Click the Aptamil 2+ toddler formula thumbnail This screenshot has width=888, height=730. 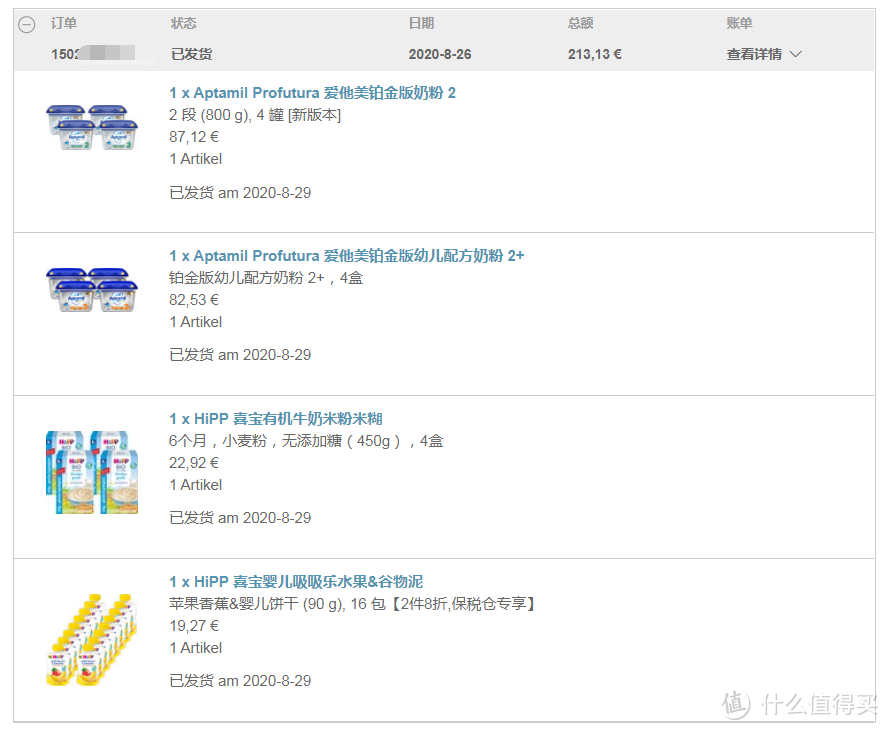pyautogui.click(x=92, y=290)
